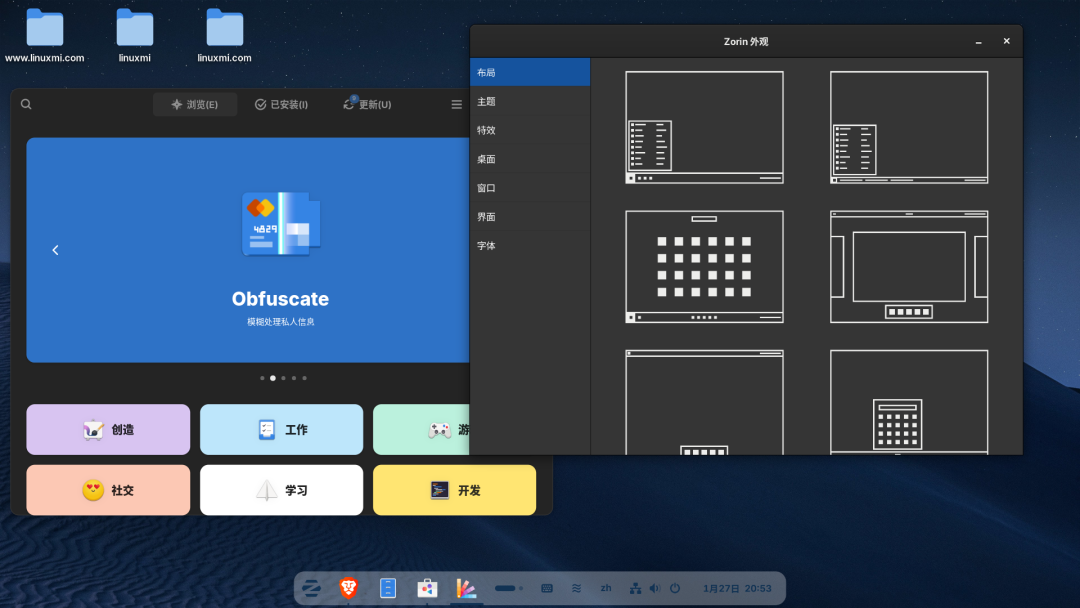The height and width of the screenshot is (608, 1080).
Task: Open the power menu from the tray
Action: pyautogui.click(x=677, y=588)
